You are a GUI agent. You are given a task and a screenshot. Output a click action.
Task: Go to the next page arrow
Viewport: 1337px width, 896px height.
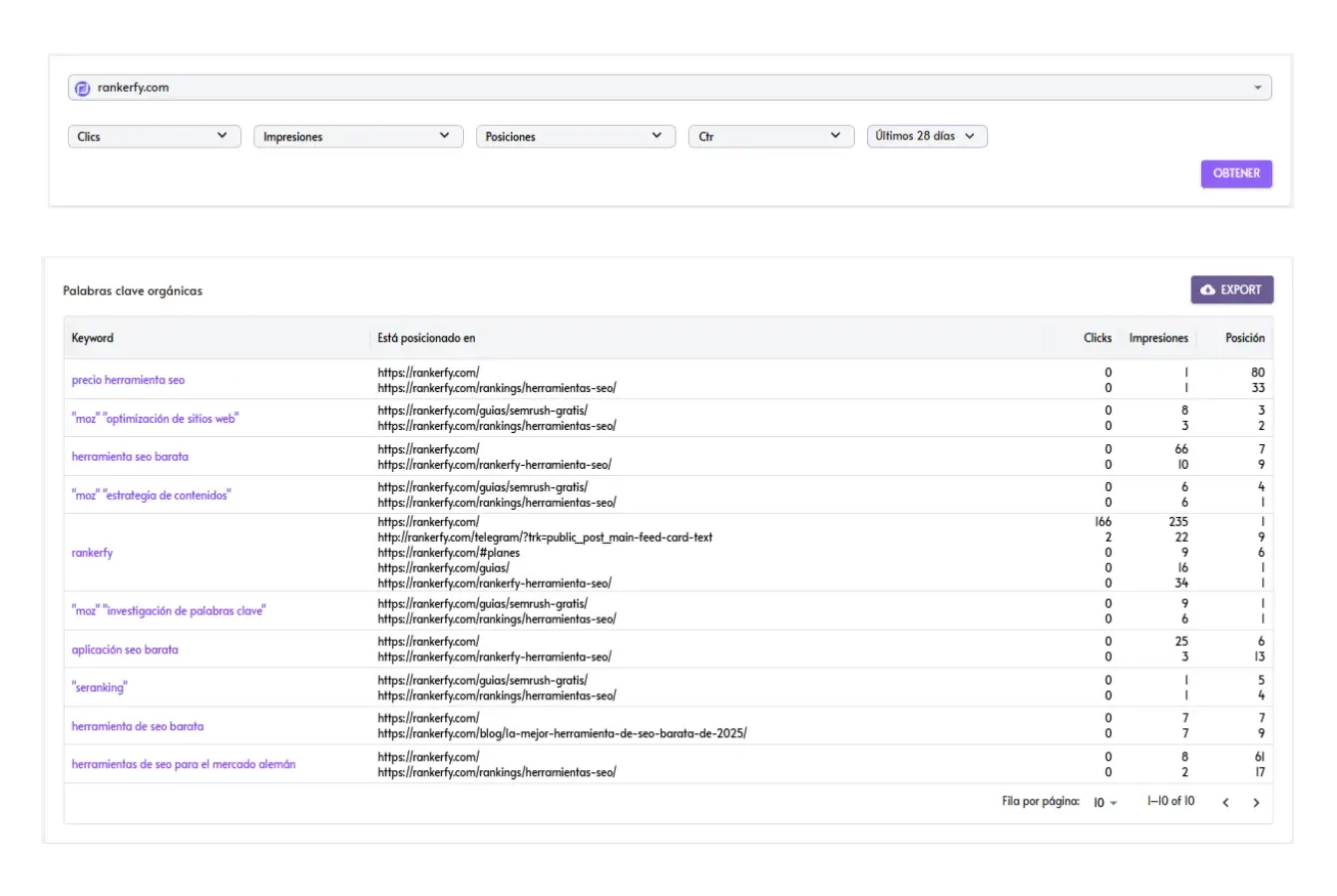pos(1256,802)
